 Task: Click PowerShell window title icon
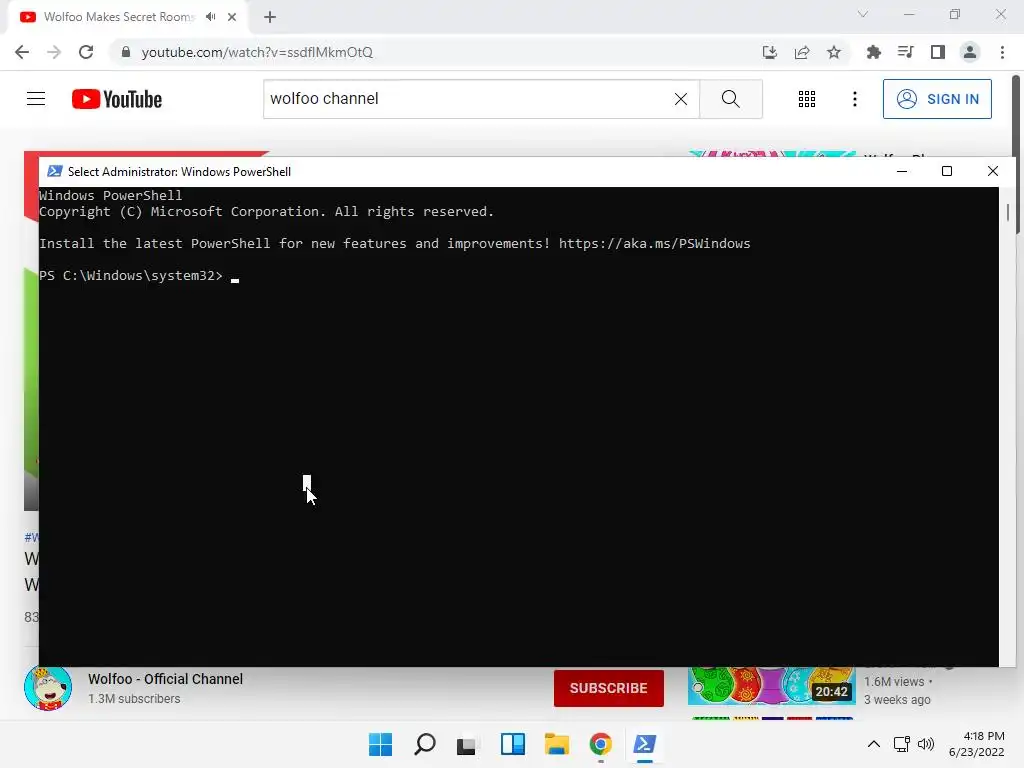tap(55, 171)
